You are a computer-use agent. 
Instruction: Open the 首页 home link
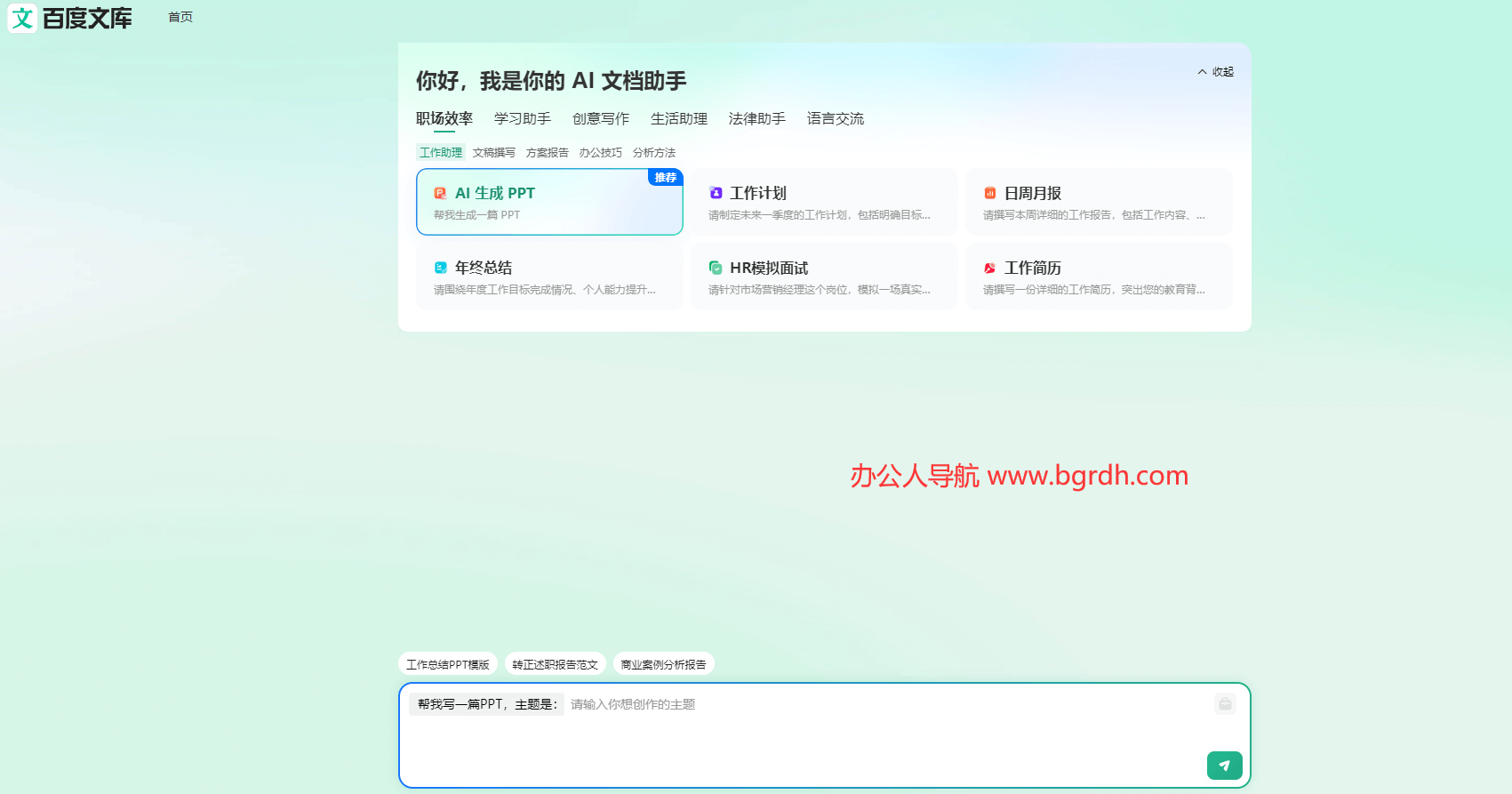[x=180, y=17]
